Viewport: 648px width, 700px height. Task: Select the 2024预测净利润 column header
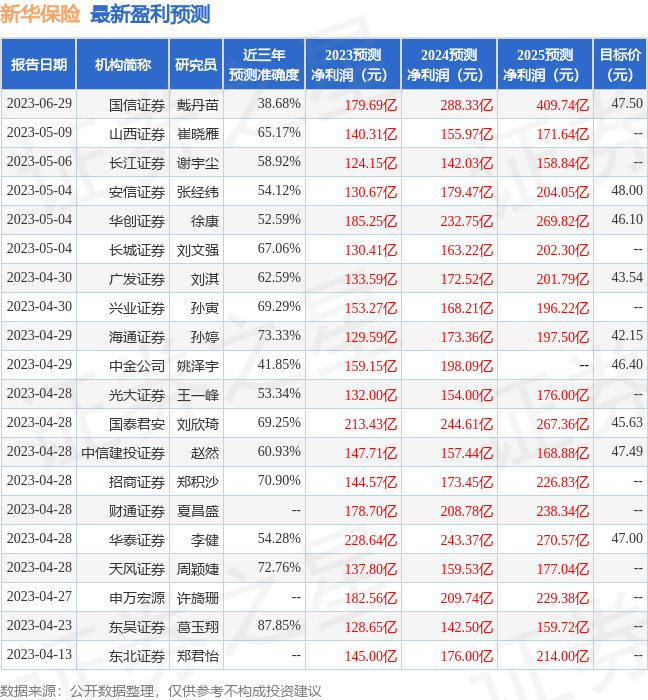(x=449, y=64)
